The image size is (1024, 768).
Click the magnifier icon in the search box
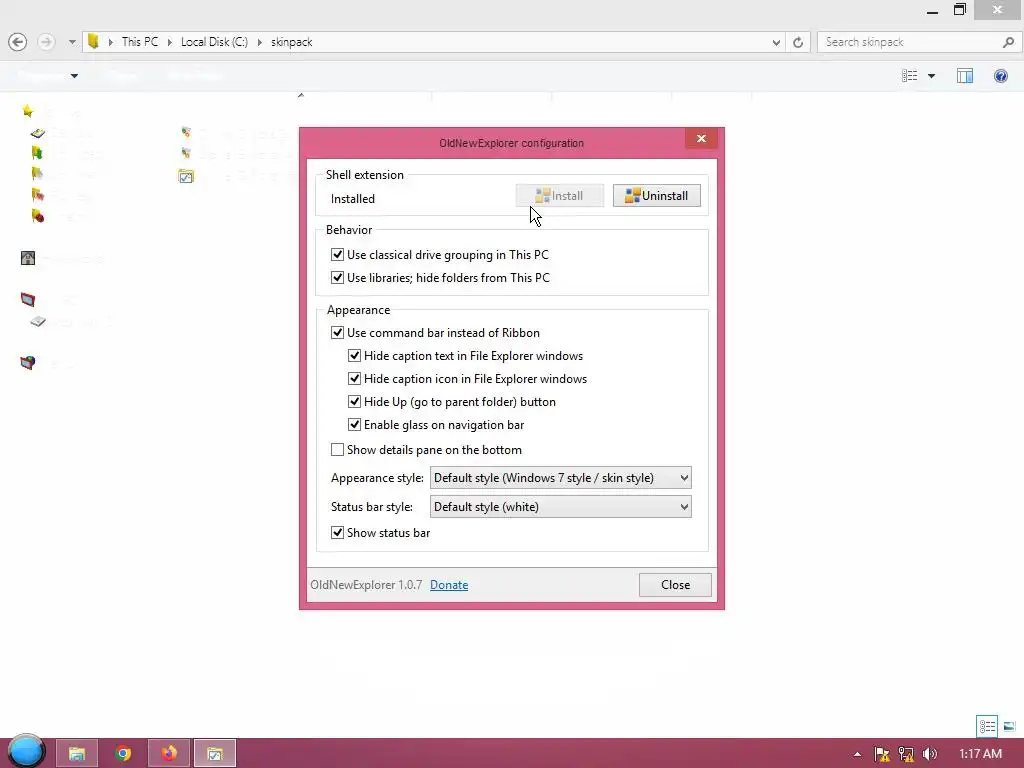tap(1008, 42)
